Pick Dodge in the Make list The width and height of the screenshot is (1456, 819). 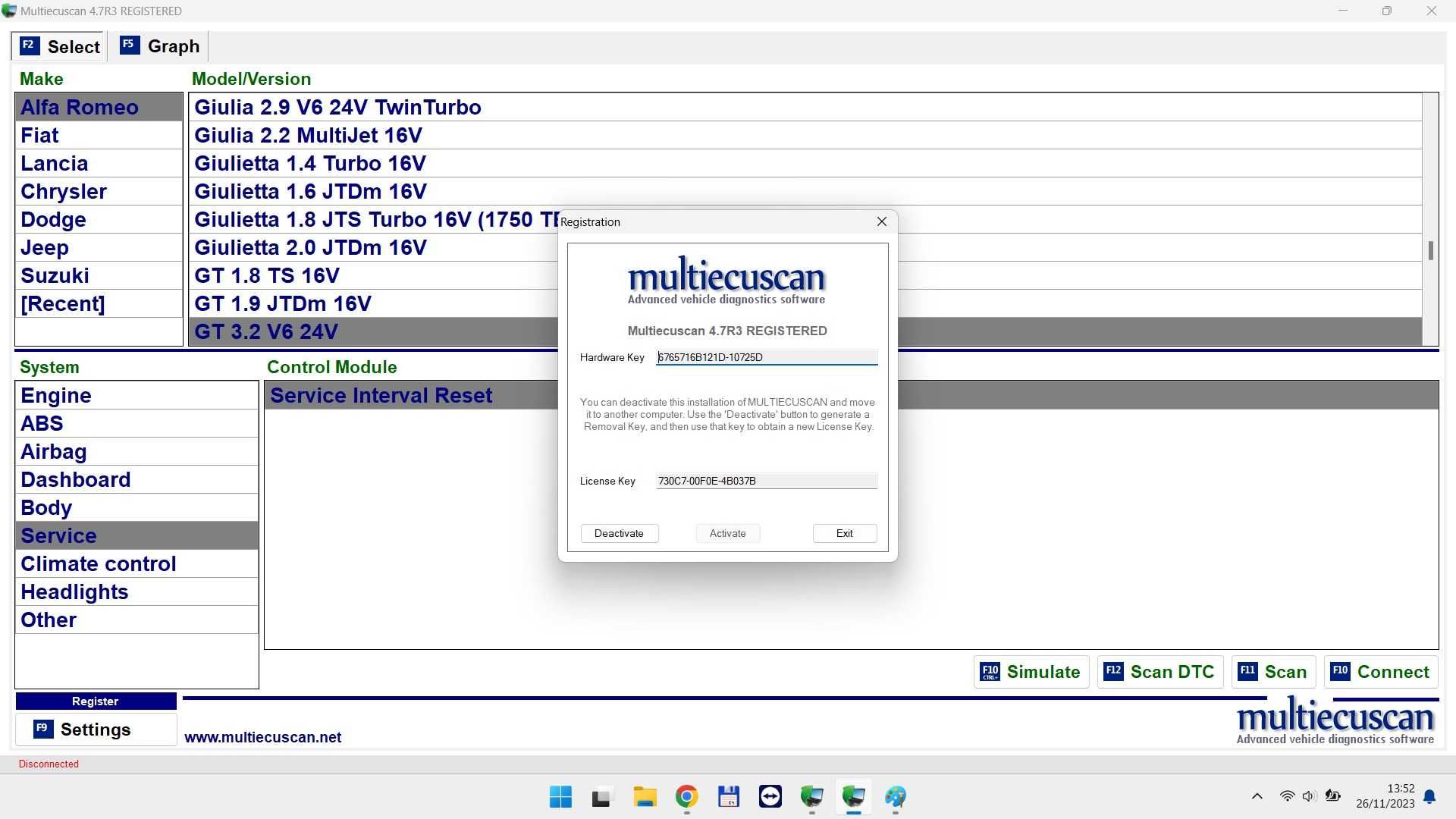(99, 219)
